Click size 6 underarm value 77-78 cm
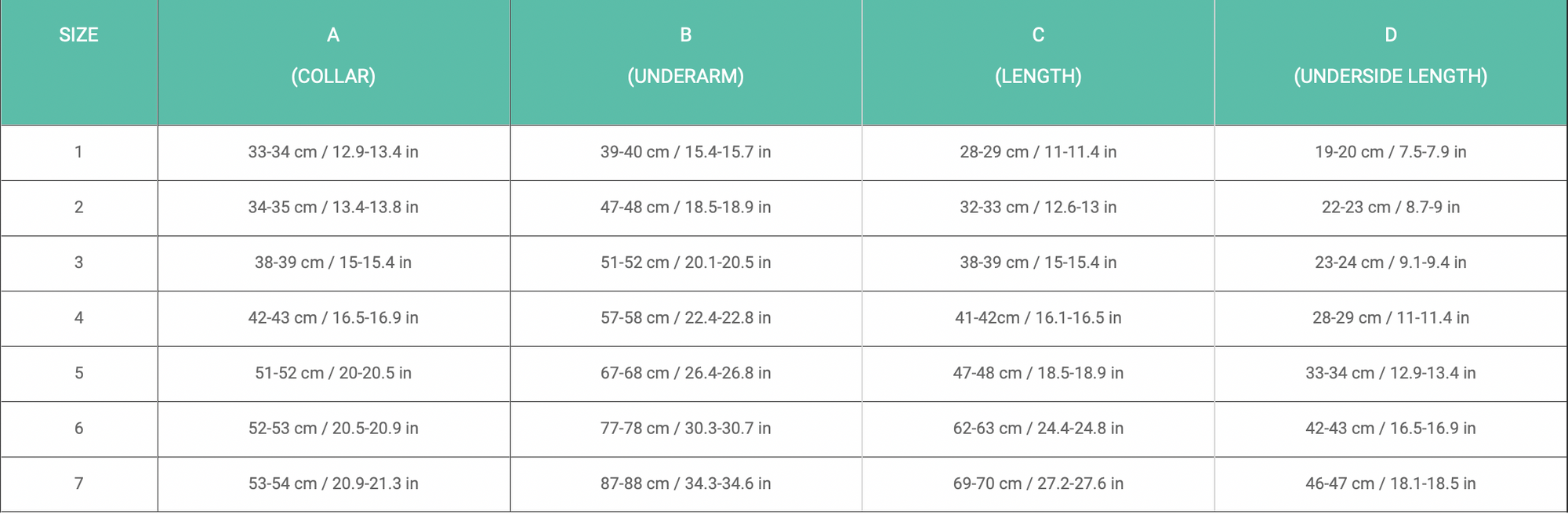The width and height of the screenshot is (1568, 514). click(x=685, y=429)
